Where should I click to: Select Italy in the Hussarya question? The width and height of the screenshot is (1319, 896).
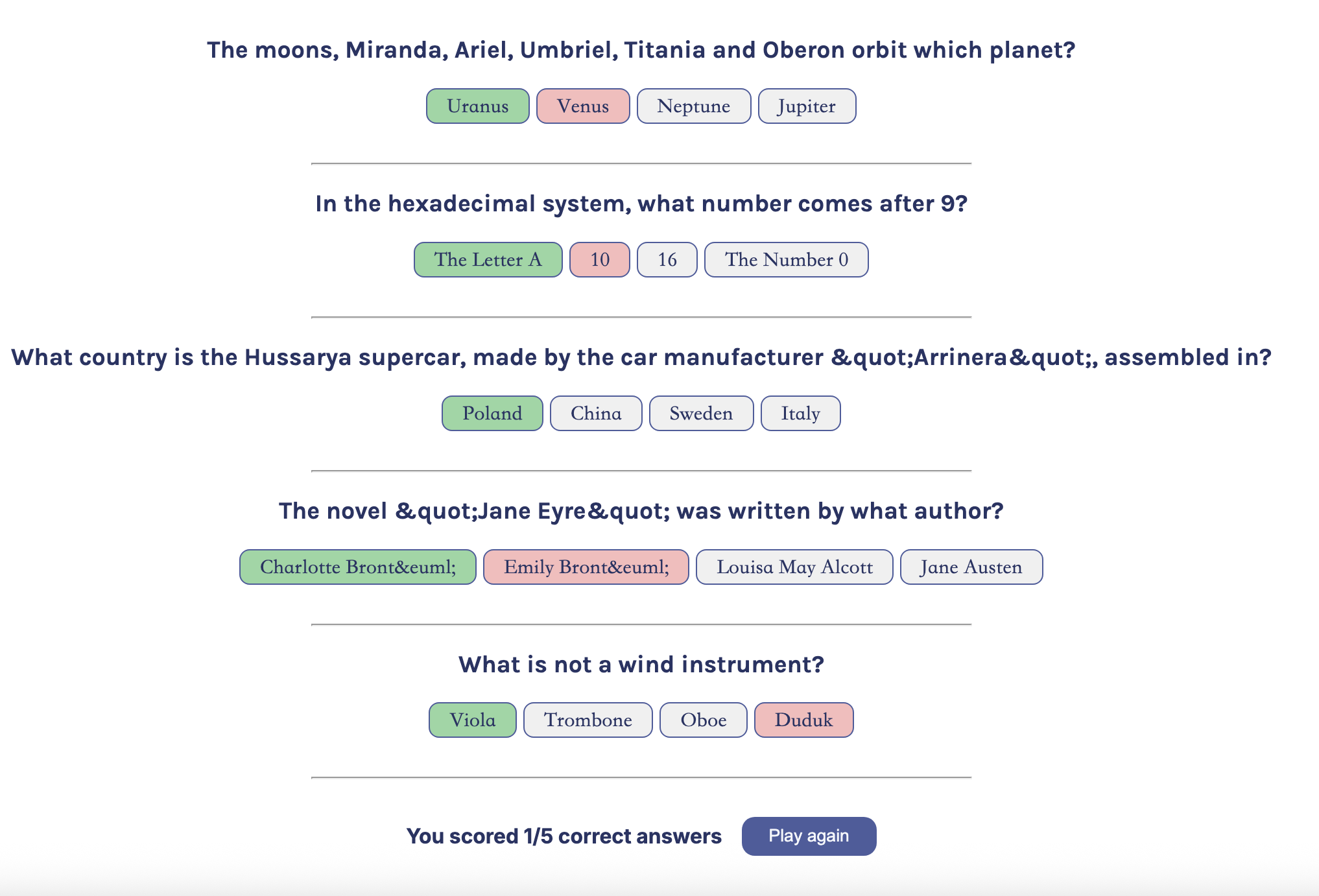pyautogui.click(x=800, y=413)
